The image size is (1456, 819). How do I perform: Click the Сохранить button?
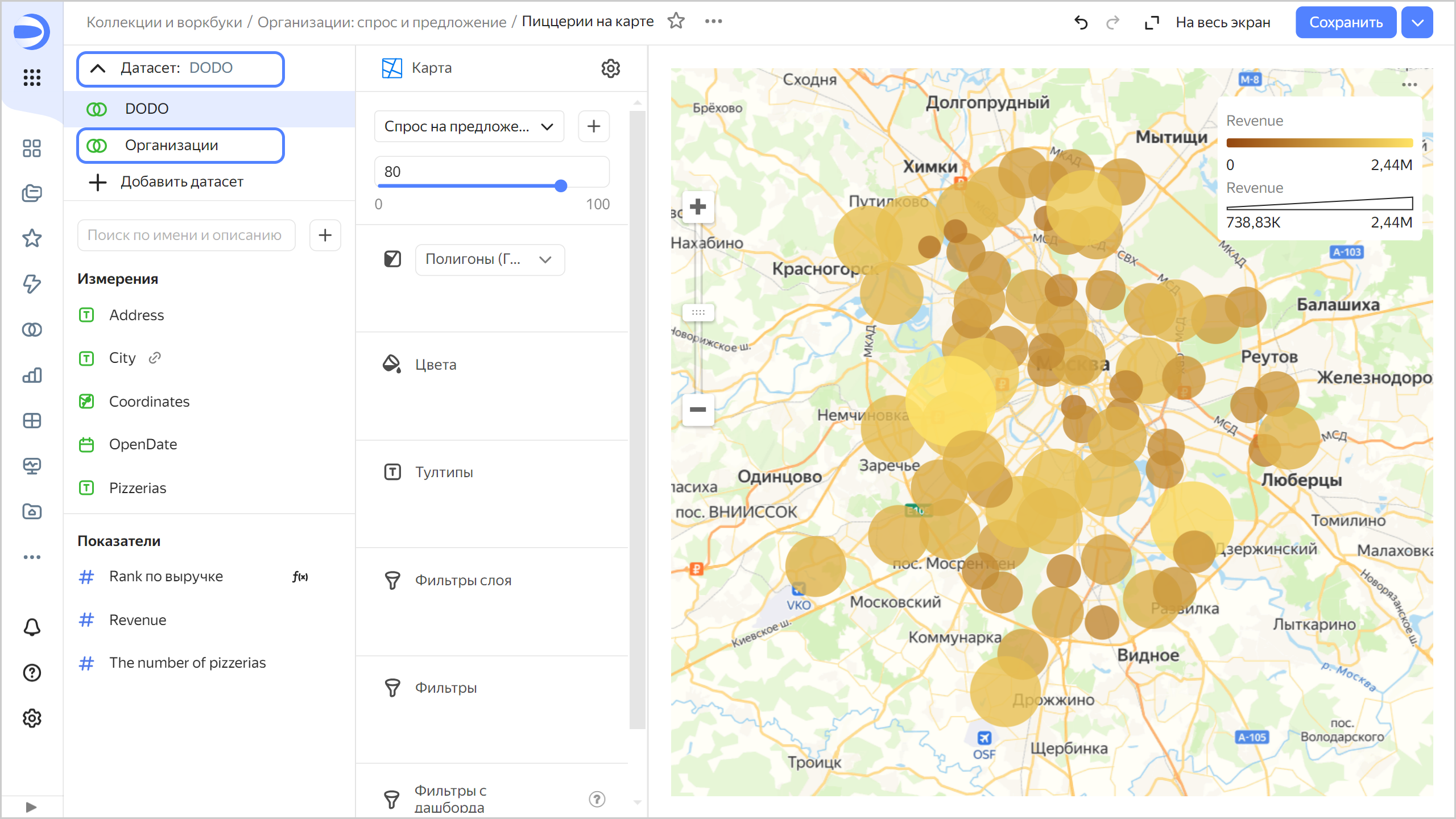1346,22
